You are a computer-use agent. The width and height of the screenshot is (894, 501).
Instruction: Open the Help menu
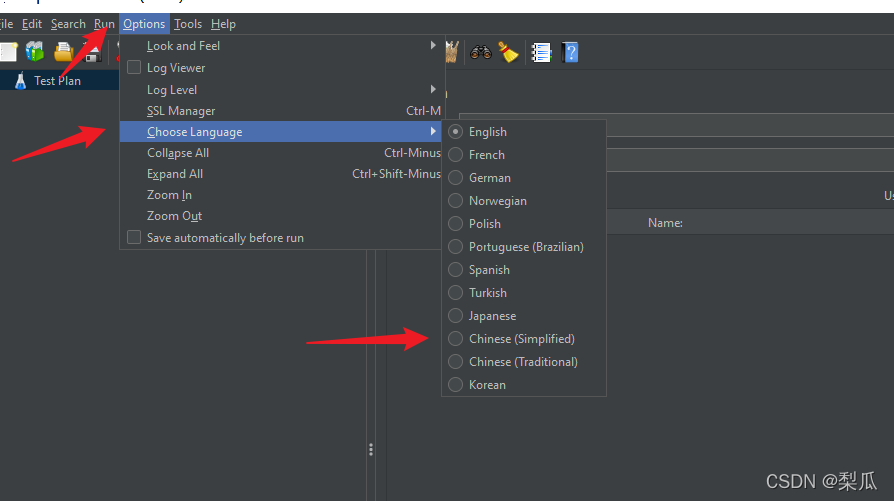tap(223, 24)
